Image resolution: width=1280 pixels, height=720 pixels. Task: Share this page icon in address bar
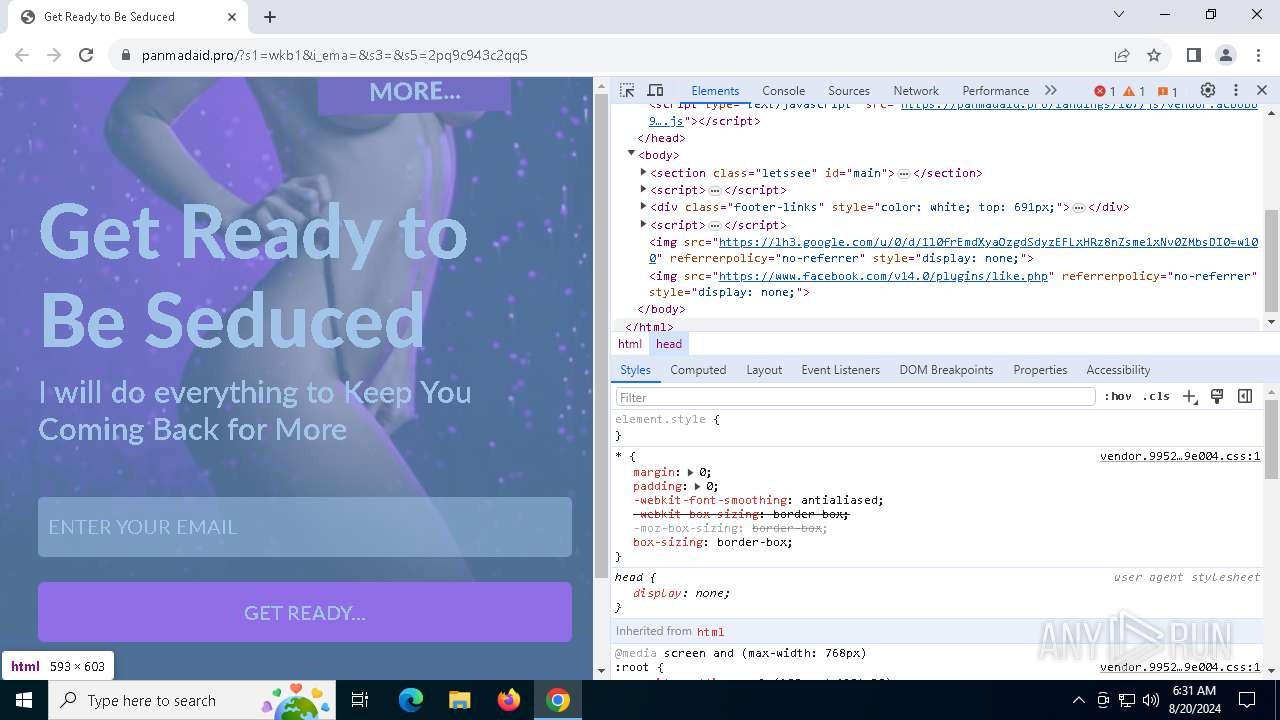coord(1122,55)
